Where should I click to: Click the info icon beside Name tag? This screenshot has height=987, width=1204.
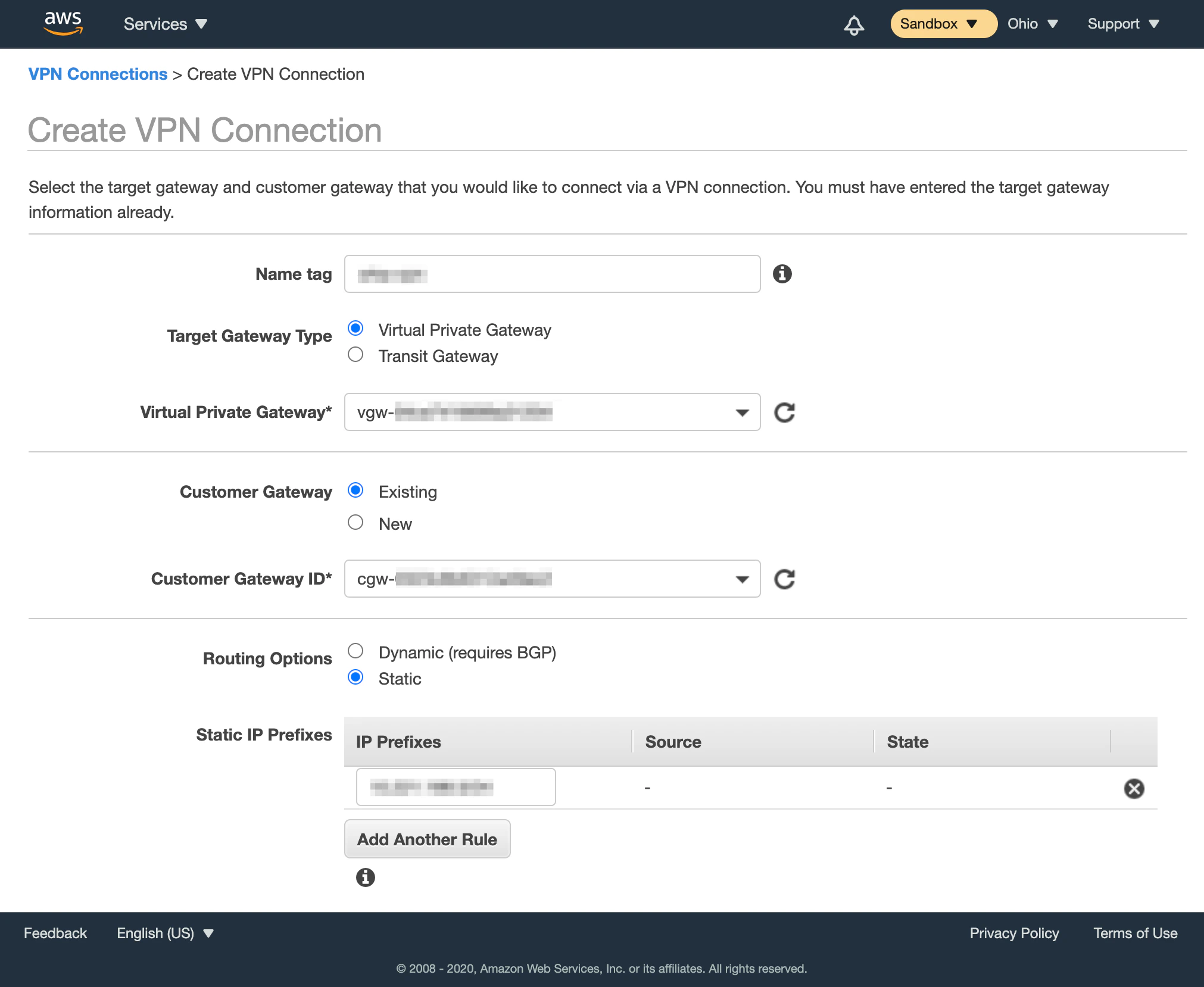(782, 274)
